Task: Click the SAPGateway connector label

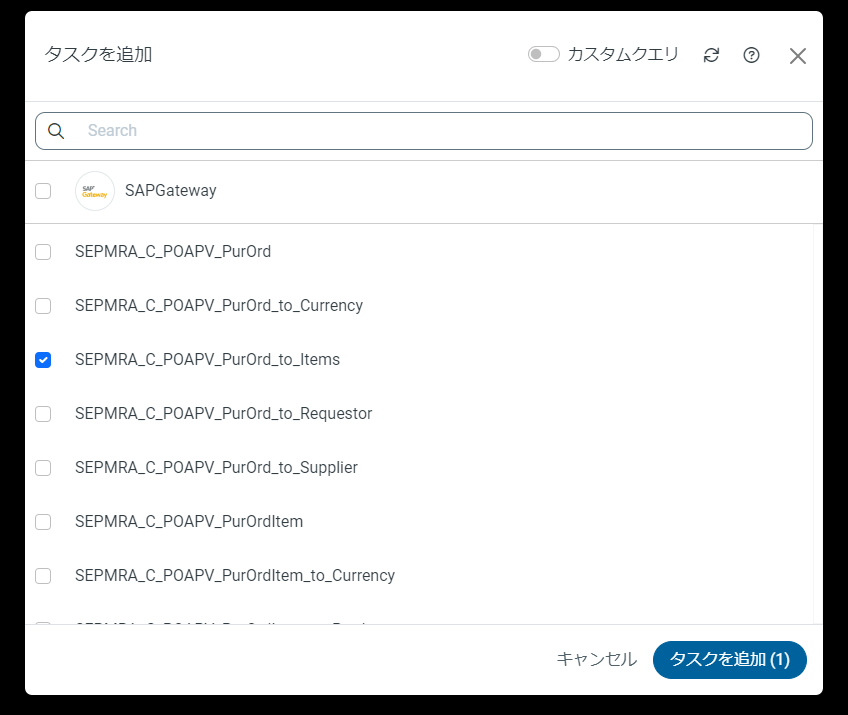Action: tap(170, 191)
